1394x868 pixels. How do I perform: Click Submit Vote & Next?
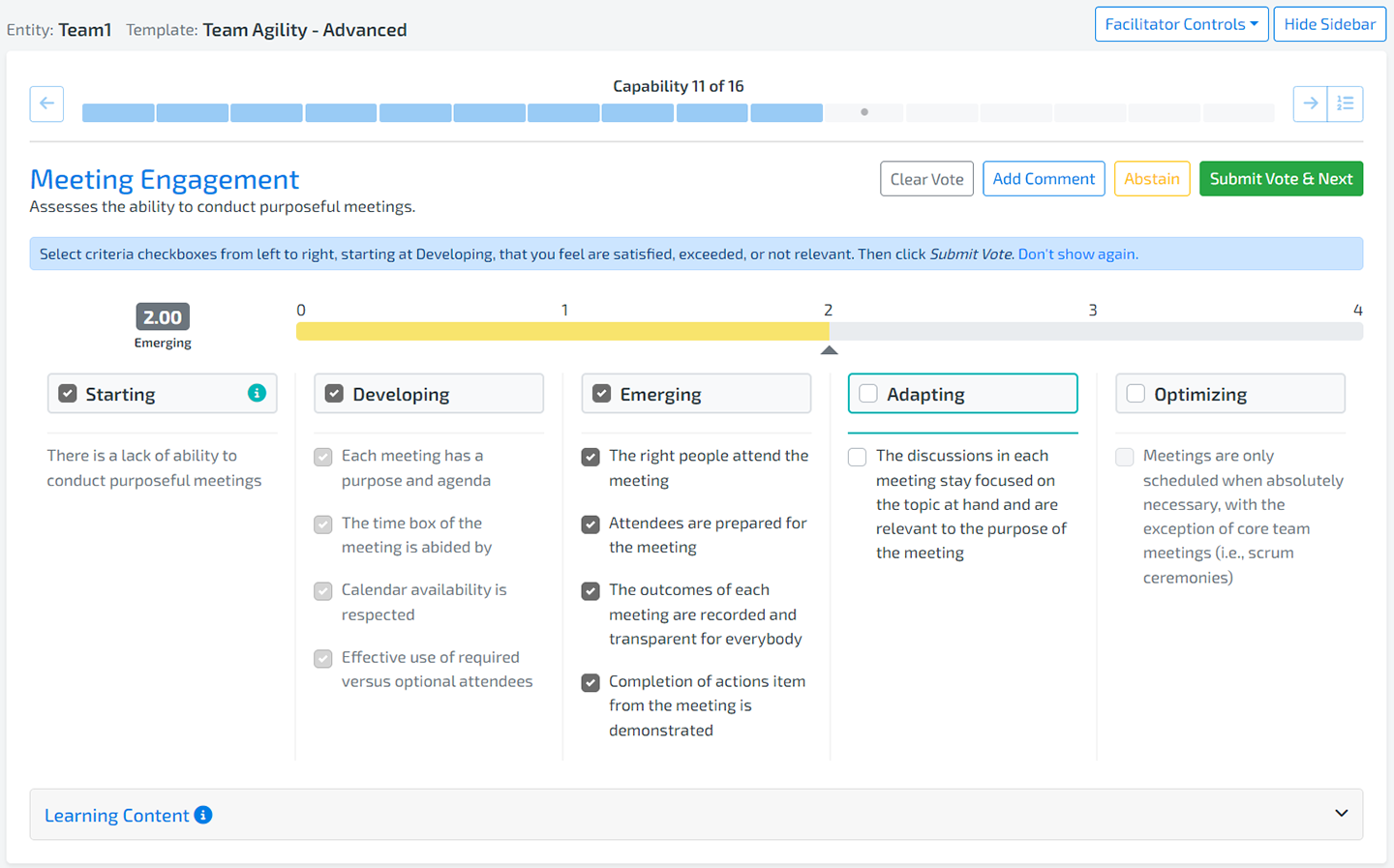1281,179
